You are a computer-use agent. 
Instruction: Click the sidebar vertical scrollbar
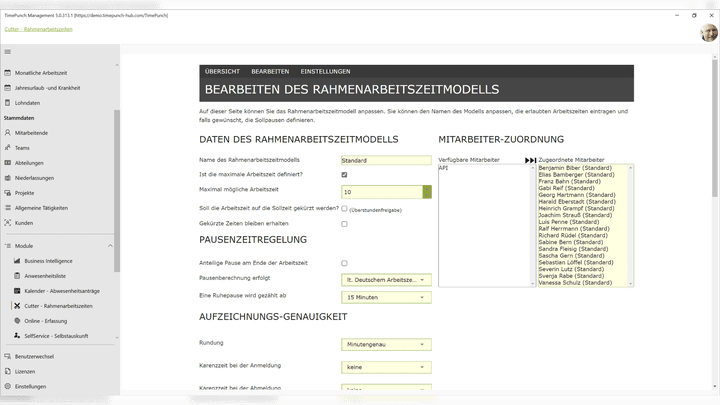[x=117, y=191]
